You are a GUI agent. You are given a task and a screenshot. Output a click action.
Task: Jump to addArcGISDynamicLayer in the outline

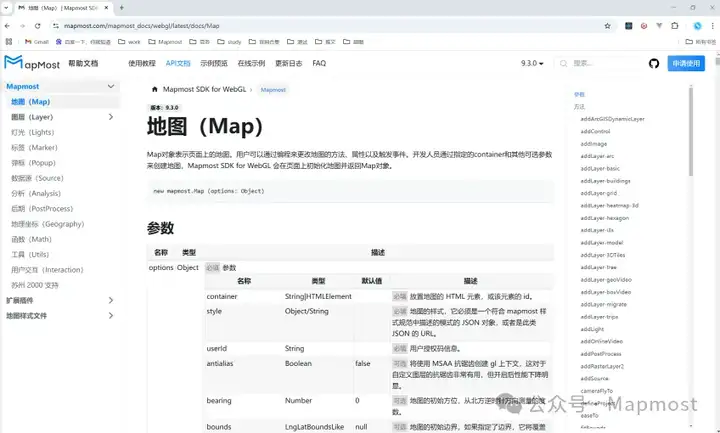click(x=612, y=119)
